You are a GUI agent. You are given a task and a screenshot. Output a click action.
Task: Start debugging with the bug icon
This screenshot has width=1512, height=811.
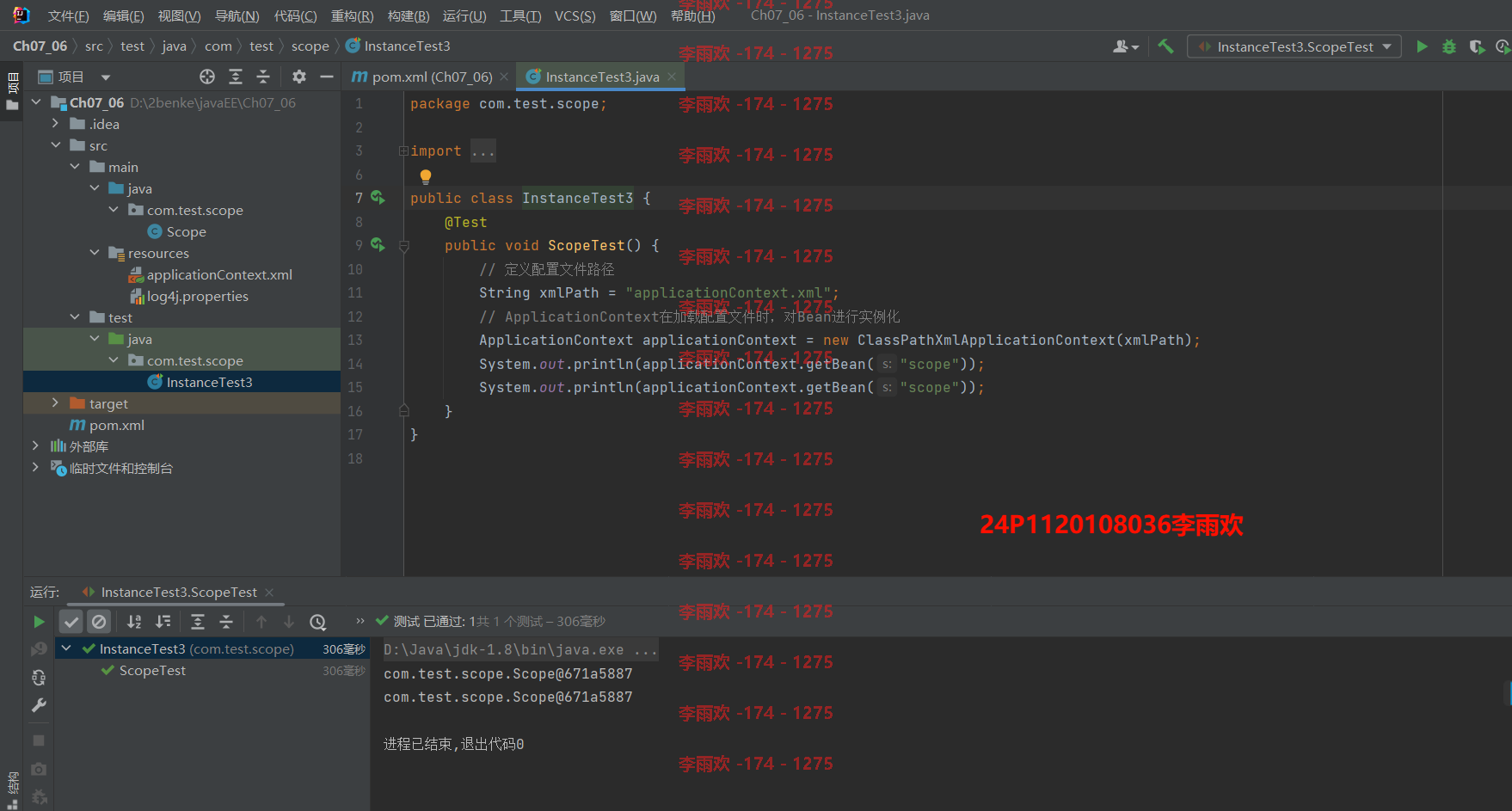pos(1449,46)
